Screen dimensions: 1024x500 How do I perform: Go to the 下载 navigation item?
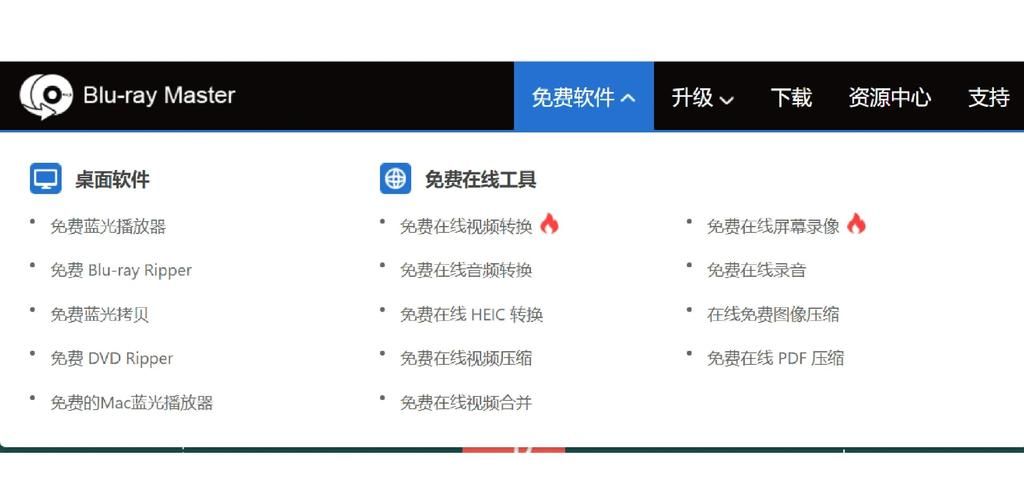click(791, 97)
